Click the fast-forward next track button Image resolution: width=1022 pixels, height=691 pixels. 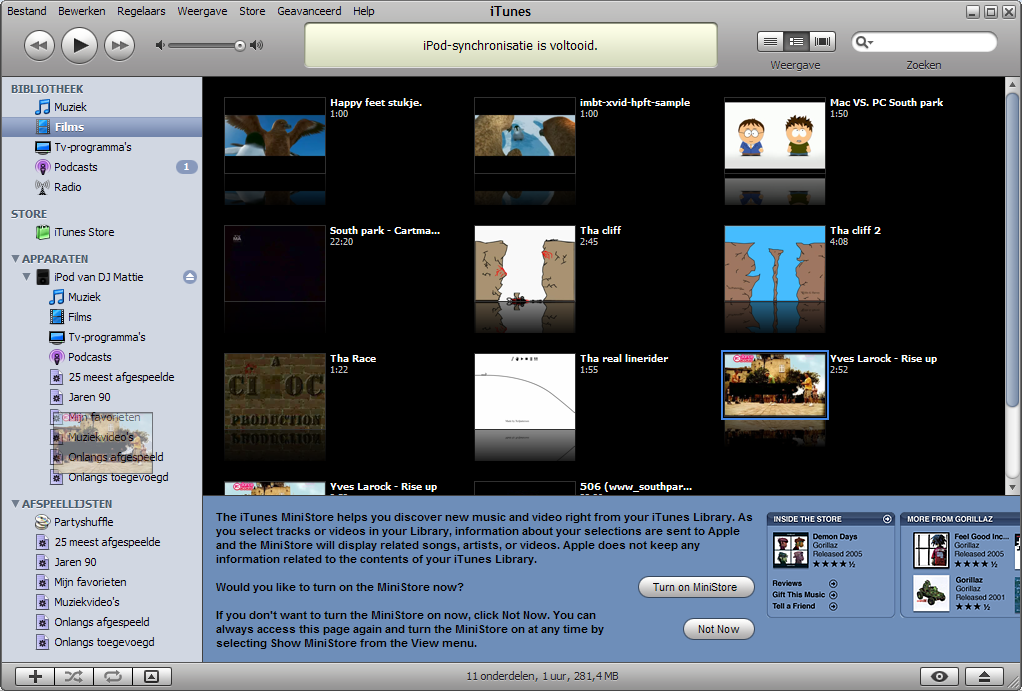click(120, 45)
